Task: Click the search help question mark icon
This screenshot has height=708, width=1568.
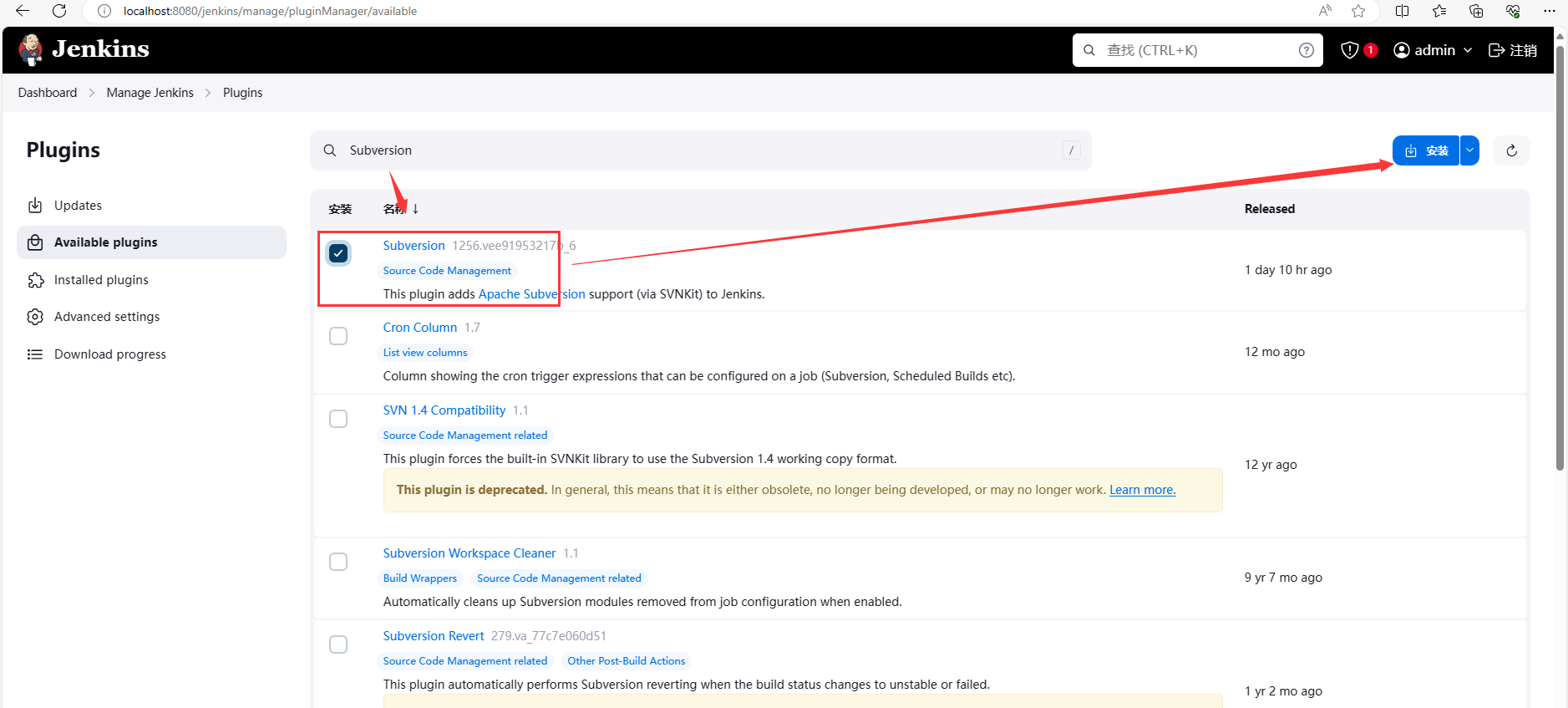Action: click(1307, 50)
